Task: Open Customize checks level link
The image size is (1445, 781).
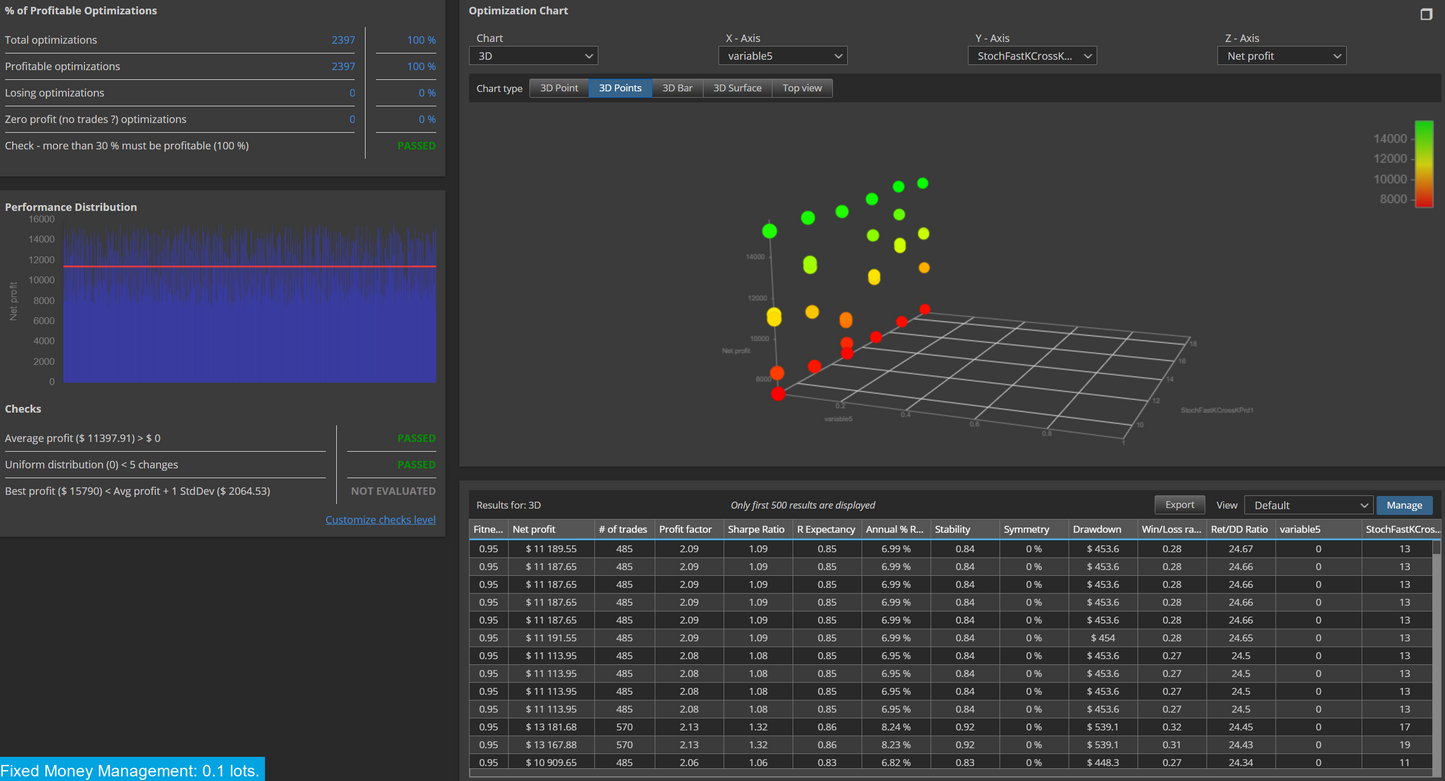Action: pyautogui.click(x=380, y=520)
